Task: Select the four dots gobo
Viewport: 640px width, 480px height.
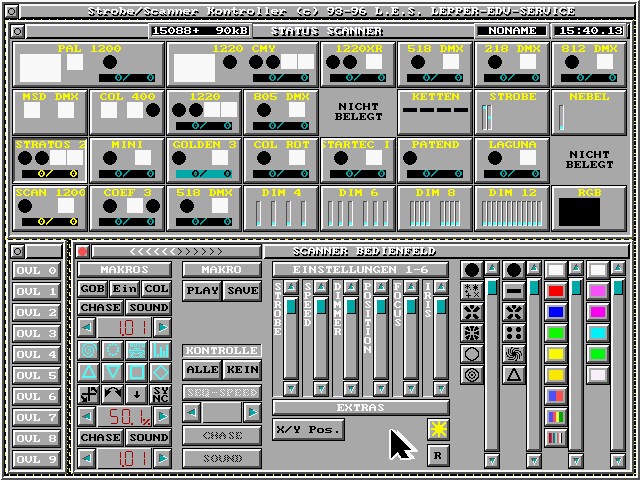Action: pyautogui.click(x=514, y=333)
